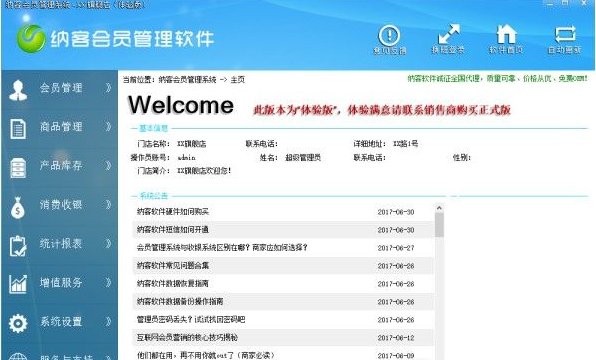Open 增值服务 menu label
Viewport: 596px width, 360px height.
[x=61, y=282]
